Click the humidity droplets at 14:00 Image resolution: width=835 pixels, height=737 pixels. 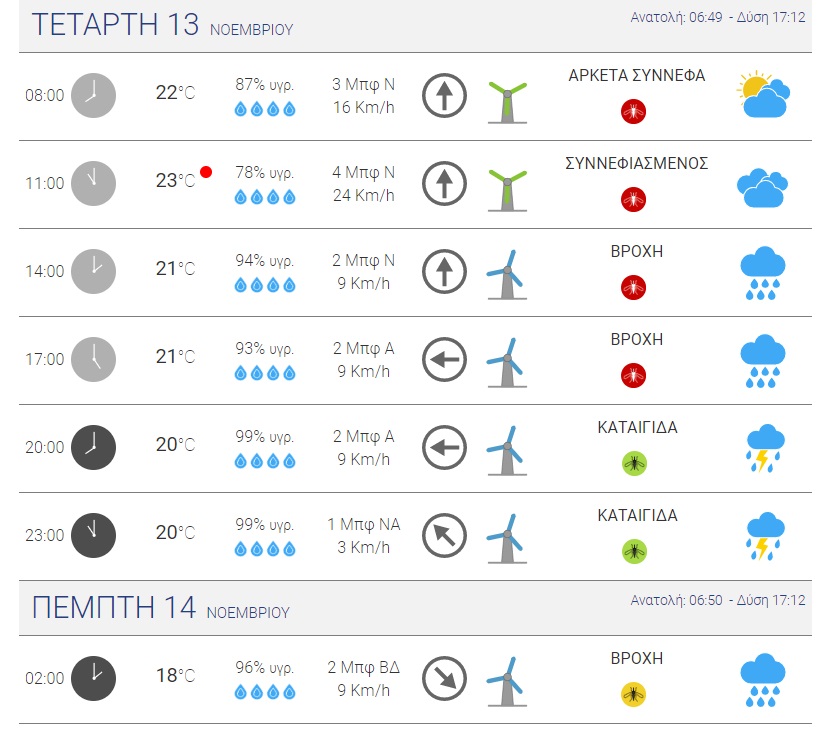point(265,285)
